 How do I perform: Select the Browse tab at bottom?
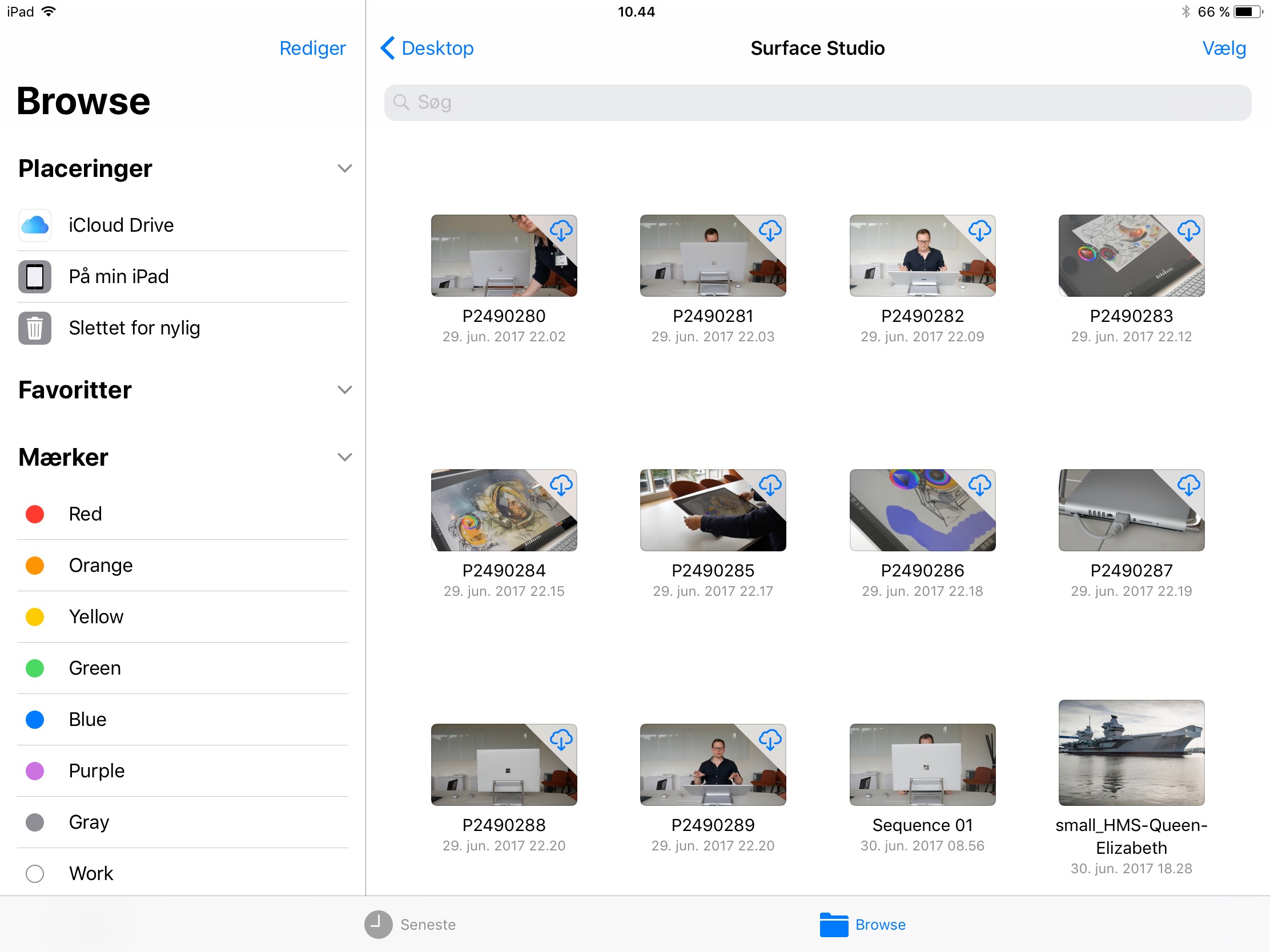[863, 925]
